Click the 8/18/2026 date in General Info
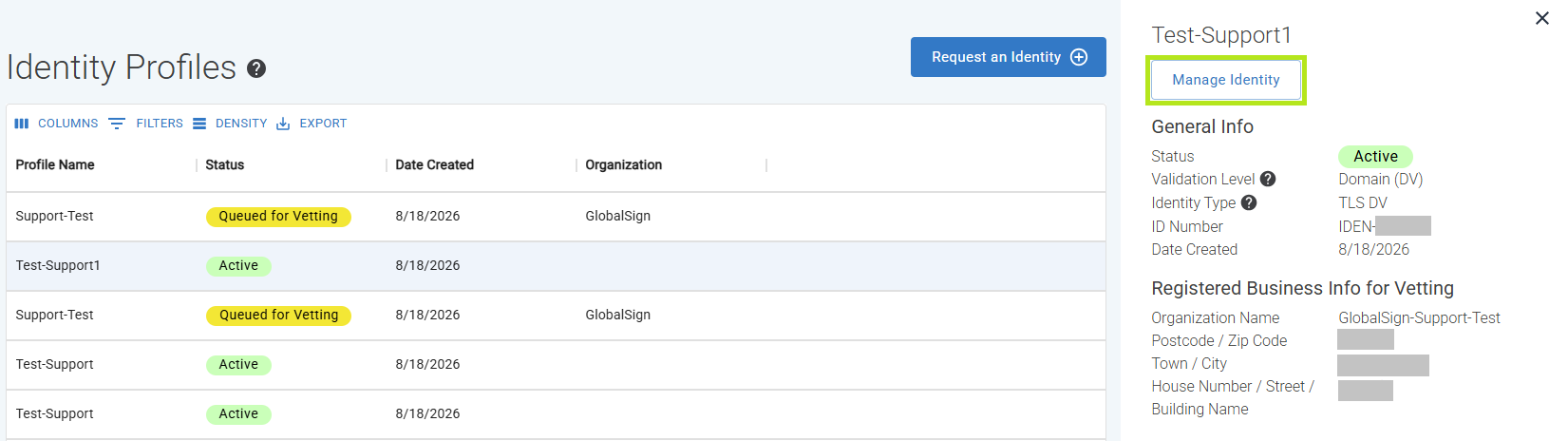This screenshot has width=1568, height=441. click(x=1374, y=249)
